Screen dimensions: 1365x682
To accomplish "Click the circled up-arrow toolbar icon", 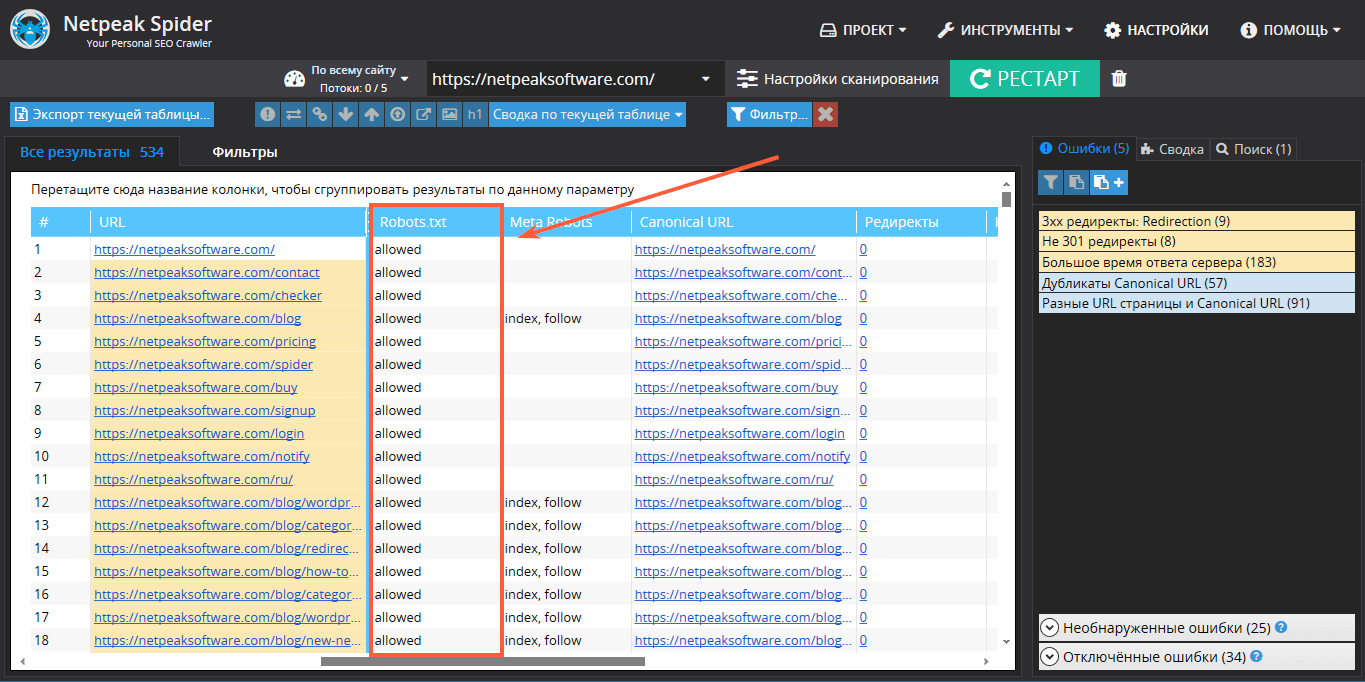I will coord(398,115).
